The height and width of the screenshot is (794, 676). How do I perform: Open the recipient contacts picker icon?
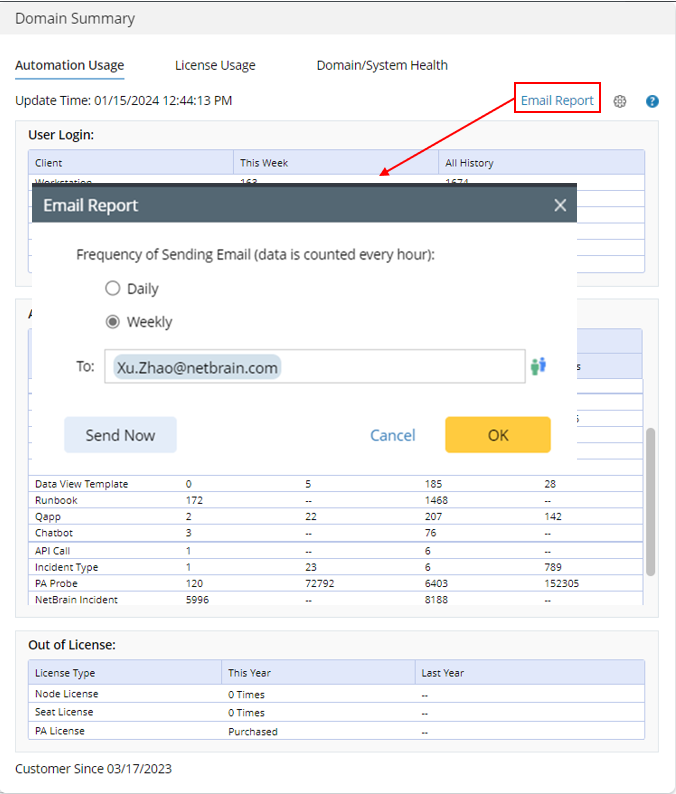tap(539, 366)
